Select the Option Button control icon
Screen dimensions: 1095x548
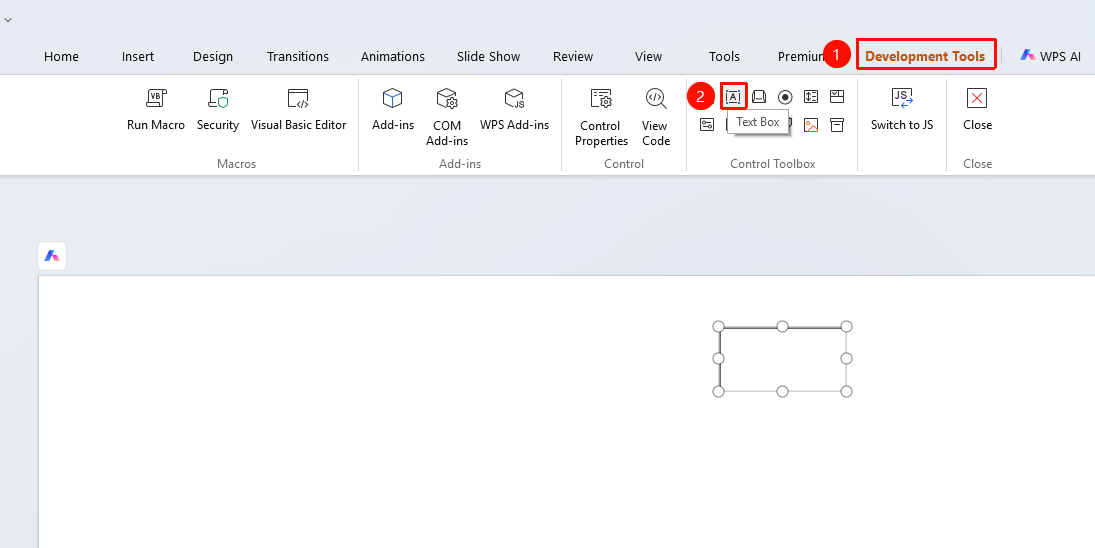pyautogui.click(x=785, y=96)
